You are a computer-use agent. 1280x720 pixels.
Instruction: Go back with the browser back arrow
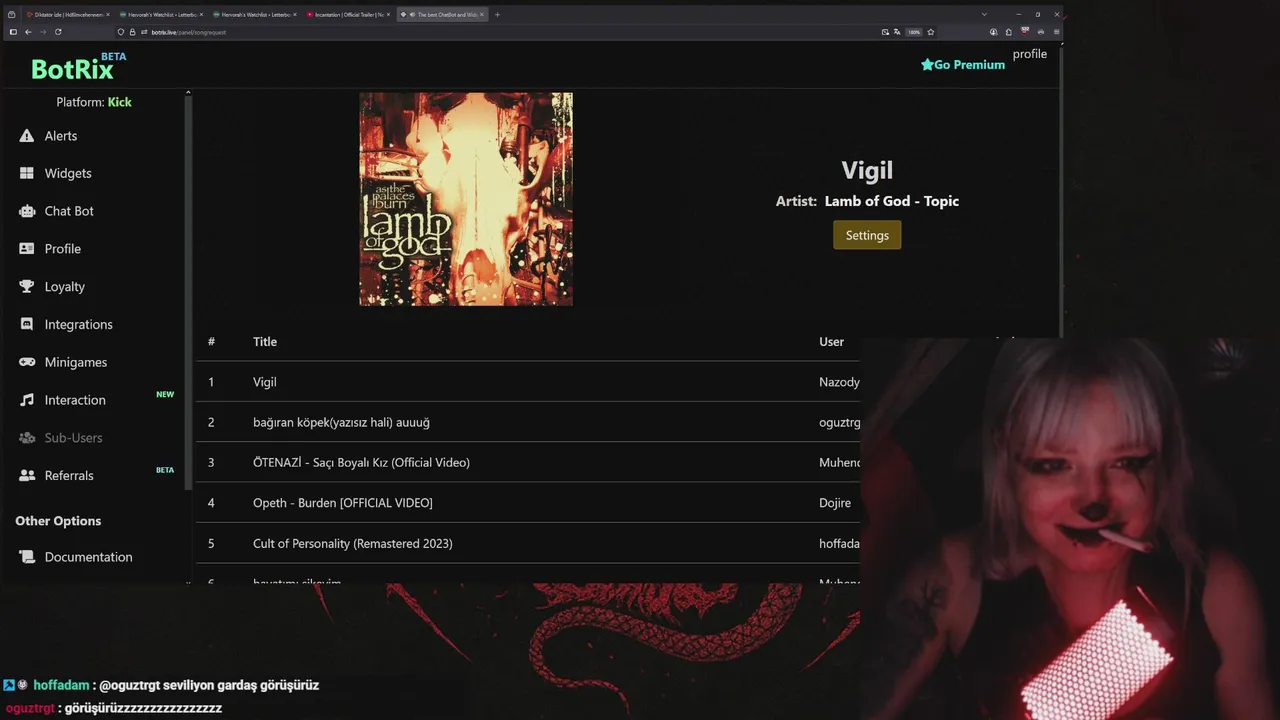point(28,32)
